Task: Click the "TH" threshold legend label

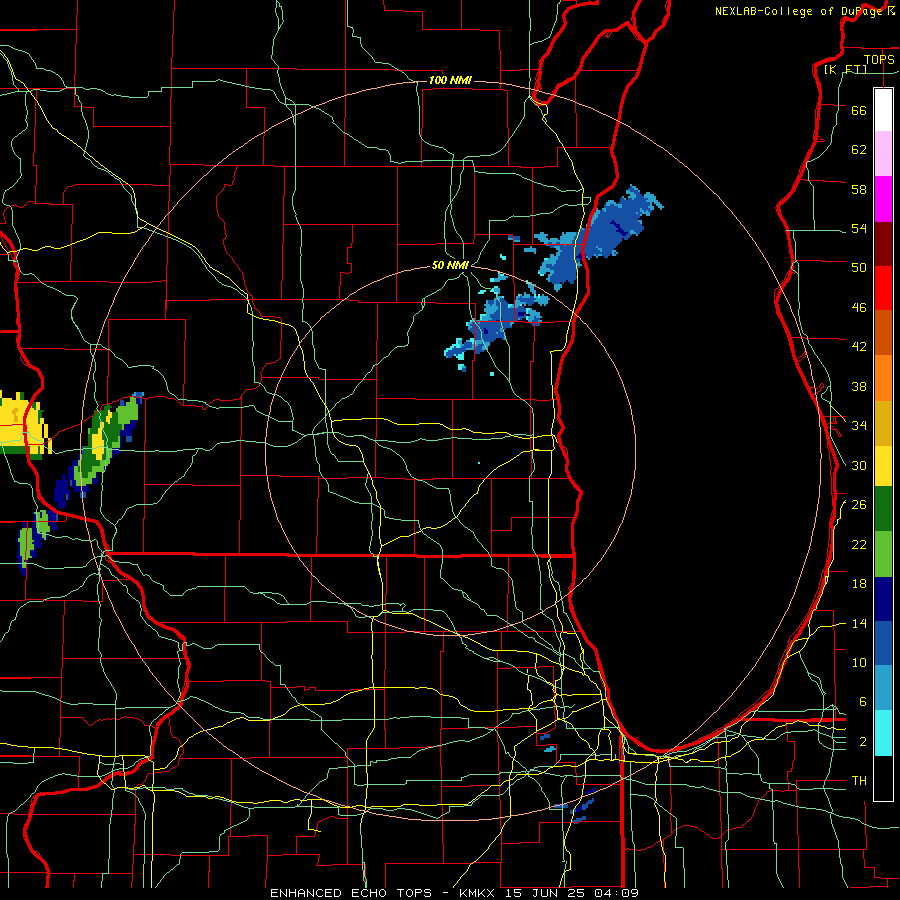Action: [x=859, y=781]
